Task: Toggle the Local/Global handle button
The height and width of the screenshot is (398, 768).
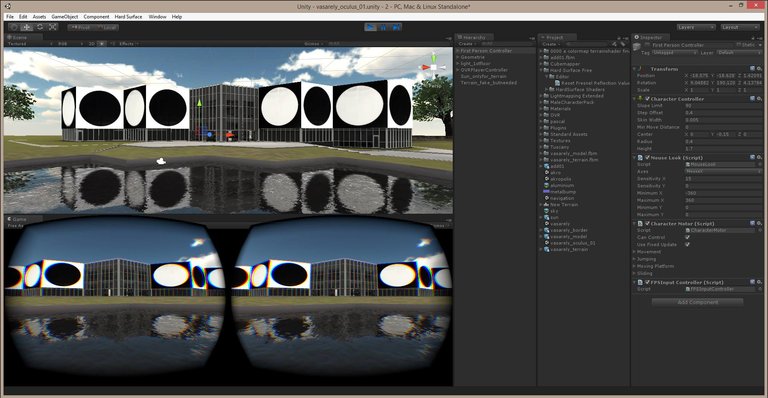Action: pos(106,27)
